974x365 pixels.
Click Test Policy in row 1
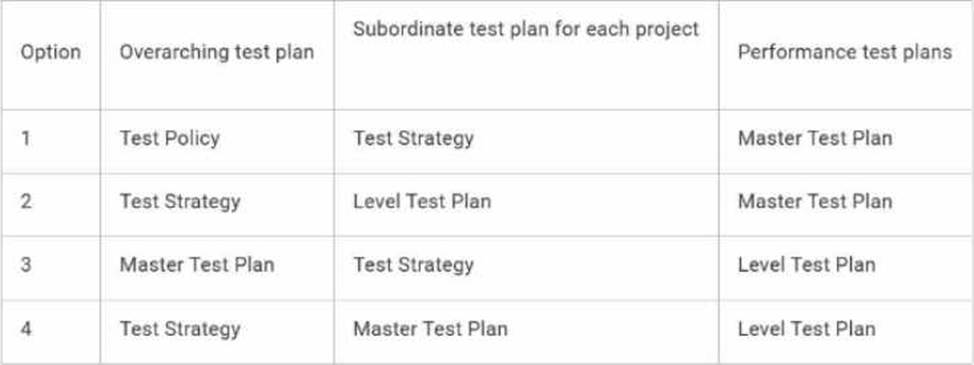[x=170, y=138]
